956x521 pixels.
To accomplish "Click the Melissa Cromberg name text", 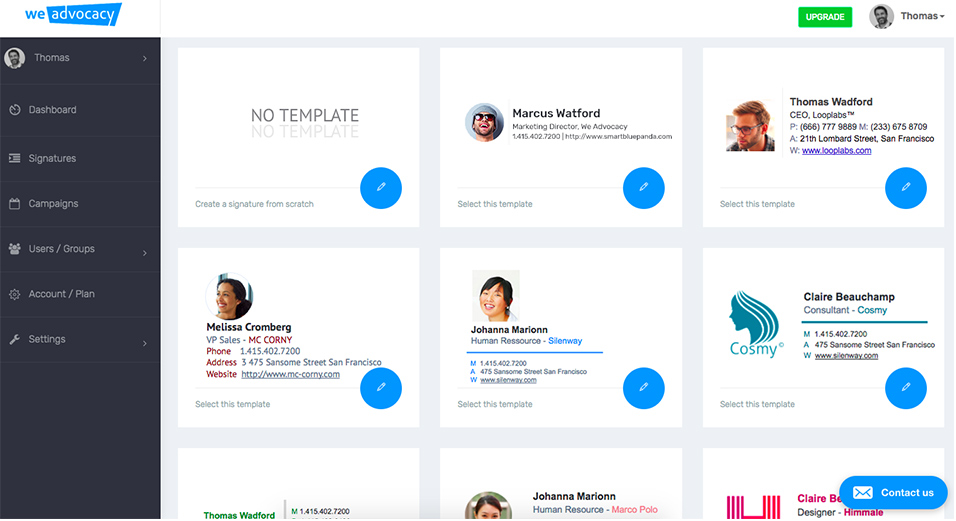I will pyautogui.click(x=249, y=327).
